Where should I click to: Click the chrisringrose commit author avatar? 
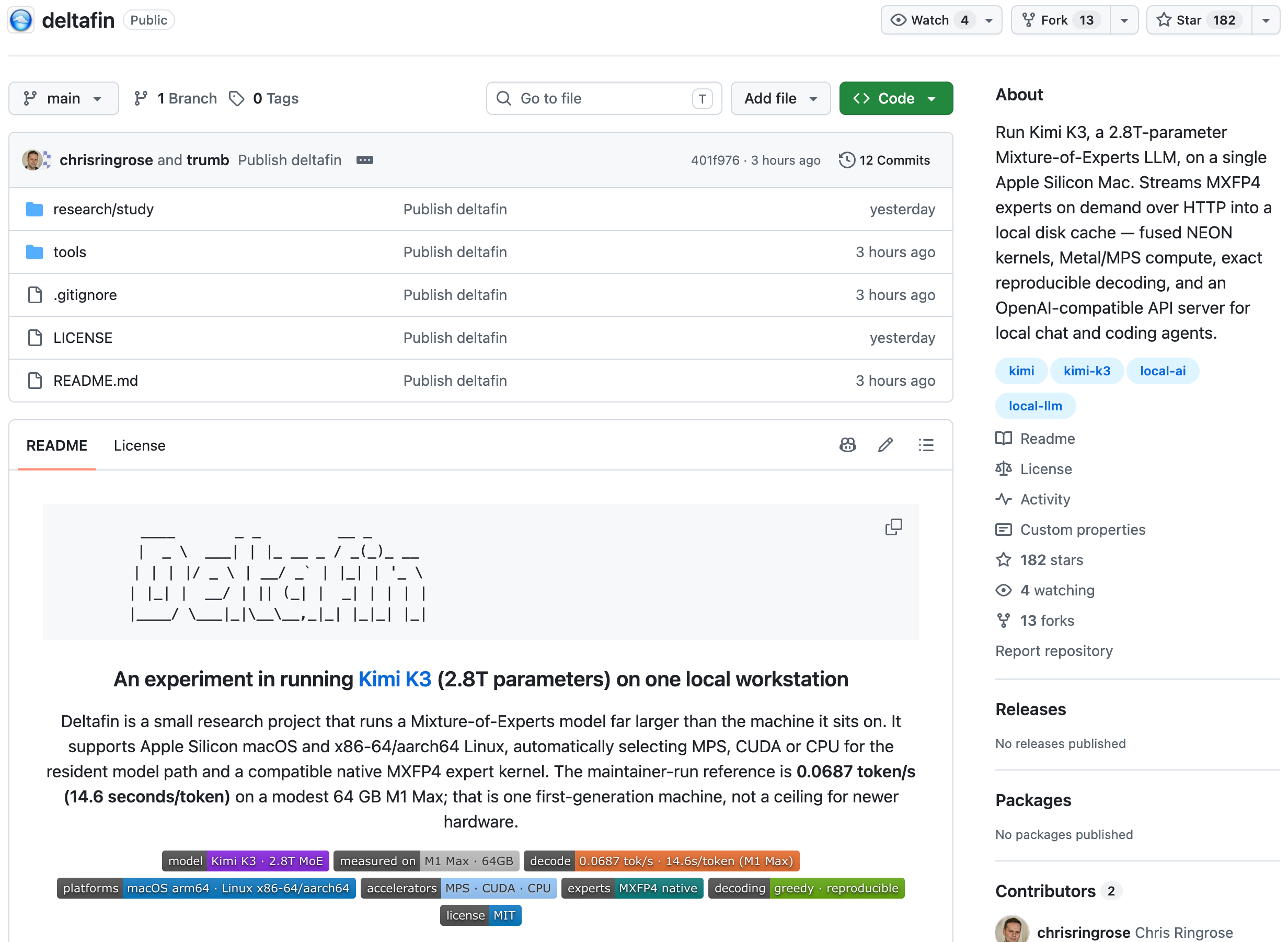pyautogui.click(x=32, y=159)
